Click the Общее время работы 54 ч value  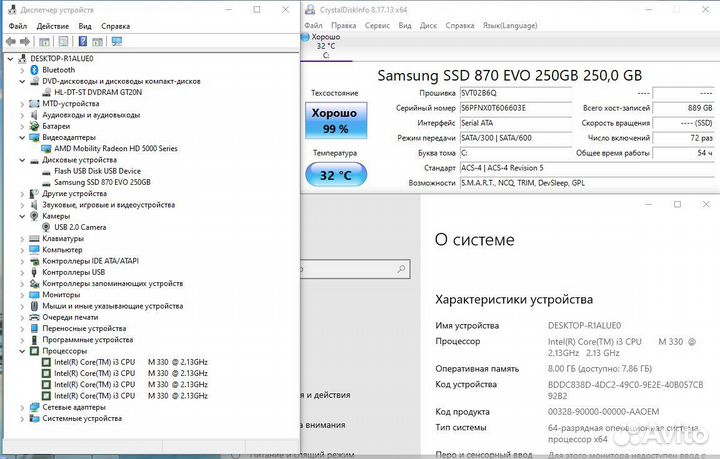(683, 153)
